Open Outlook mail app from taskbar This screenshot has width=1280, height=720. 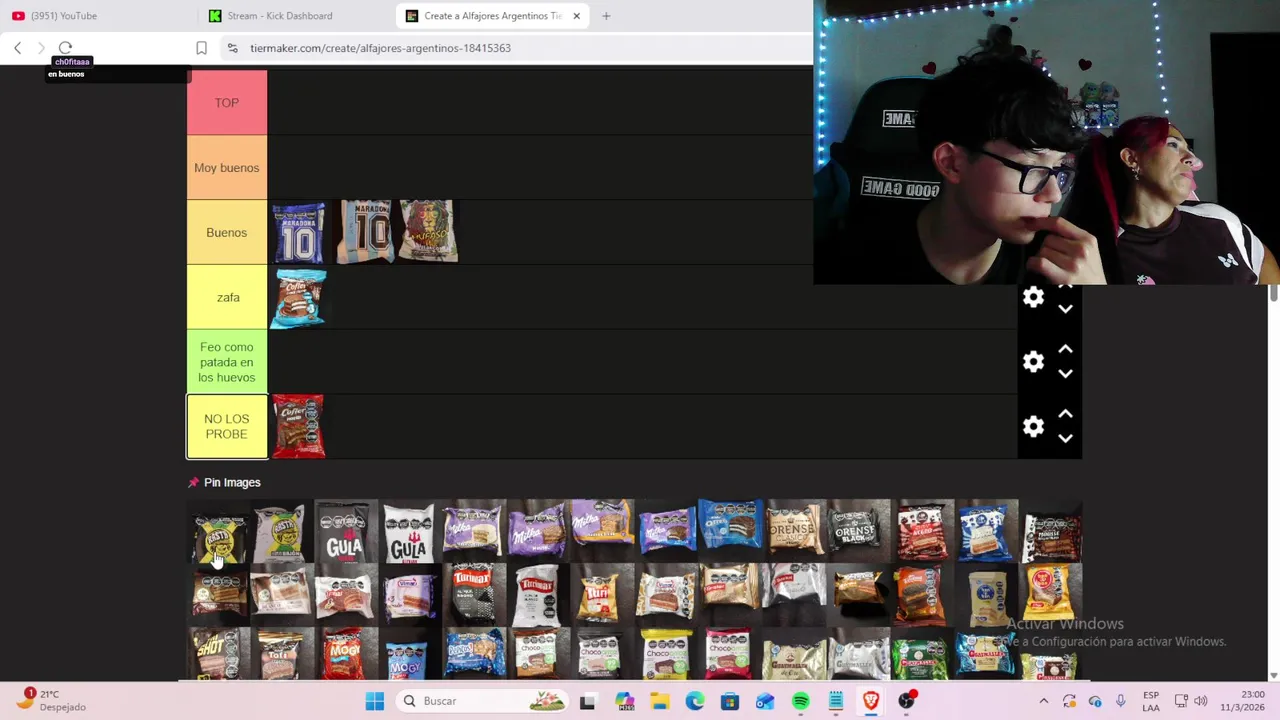(765, 701)
